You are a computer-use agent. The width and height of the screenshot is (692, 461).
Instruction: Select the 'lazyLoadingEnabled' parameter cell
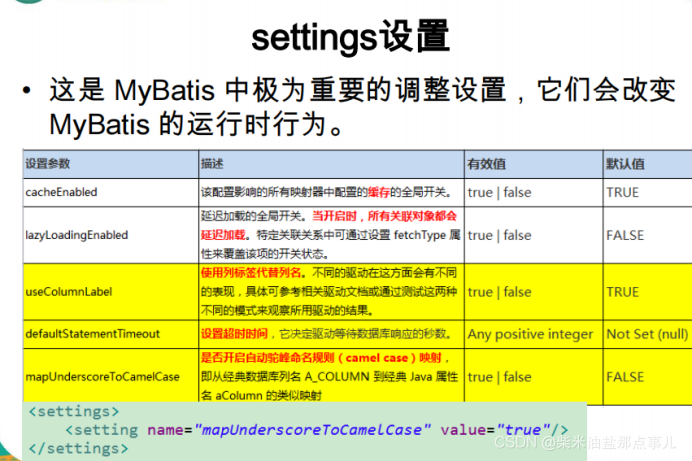click(x=110, y=235)
